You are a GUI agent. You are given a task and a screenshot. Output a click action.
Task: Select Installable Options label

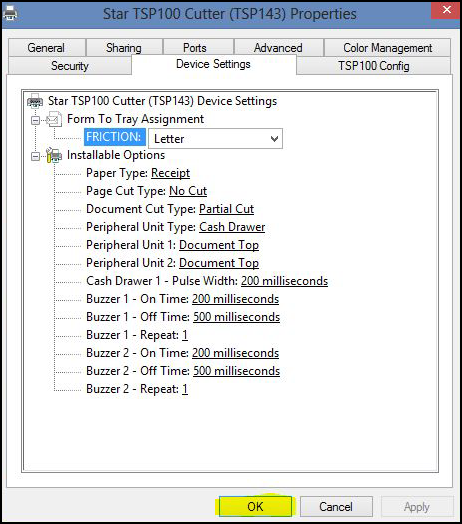coord(116,155)
